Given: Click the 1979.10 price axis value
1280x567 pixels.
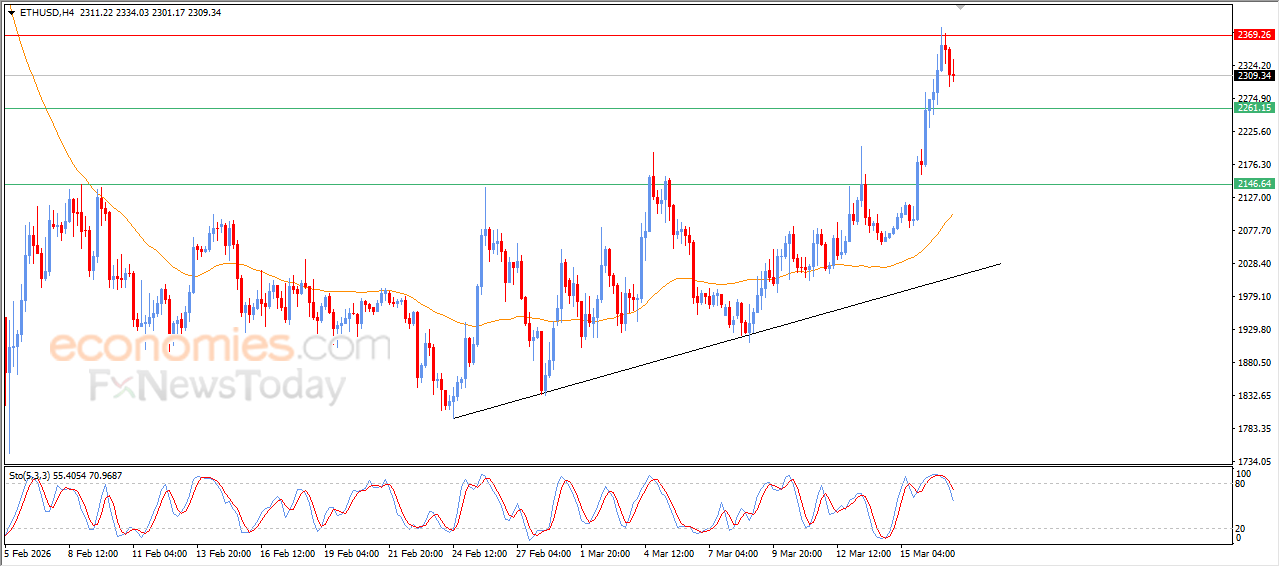Looking at the screenshot, I should pyautogui.click(x=1253, y=296).
